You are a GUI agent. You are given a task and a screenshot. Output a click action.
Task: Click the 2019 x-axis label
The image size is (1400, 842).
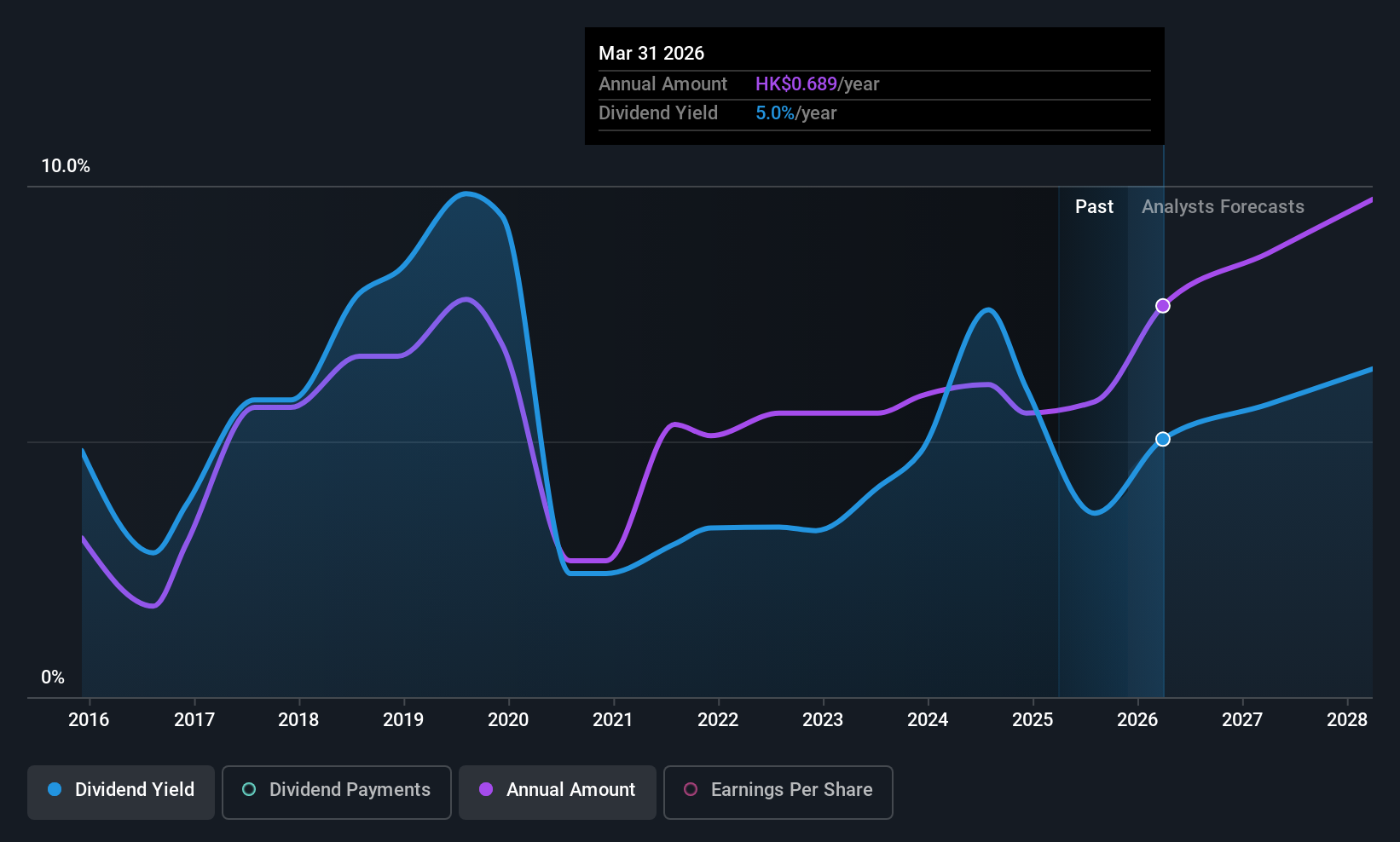403,719
